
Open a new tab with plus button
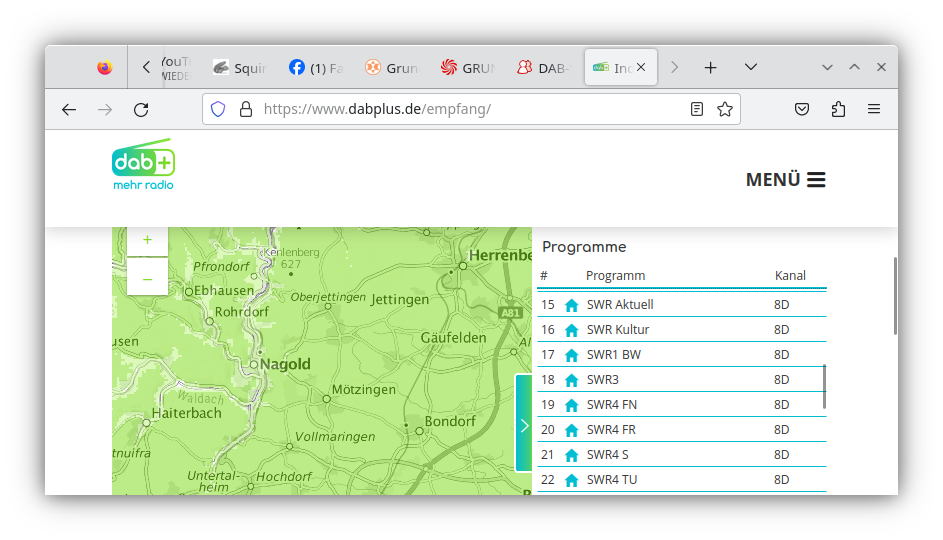coord(710,67)
